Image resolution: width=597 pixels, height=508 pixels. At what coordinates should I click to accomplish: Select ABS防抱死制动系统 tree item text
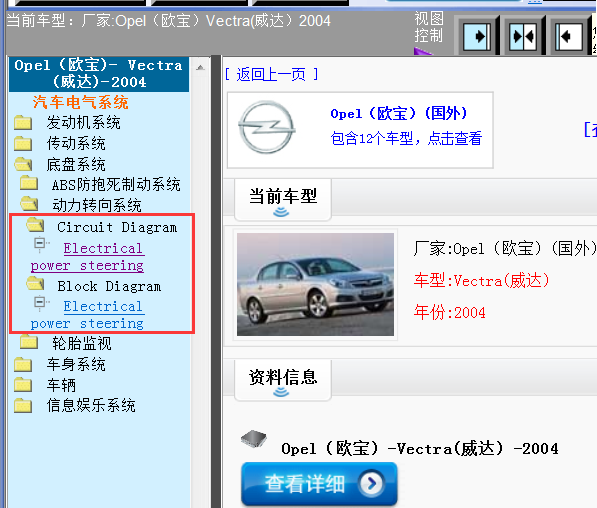(116, 185)
